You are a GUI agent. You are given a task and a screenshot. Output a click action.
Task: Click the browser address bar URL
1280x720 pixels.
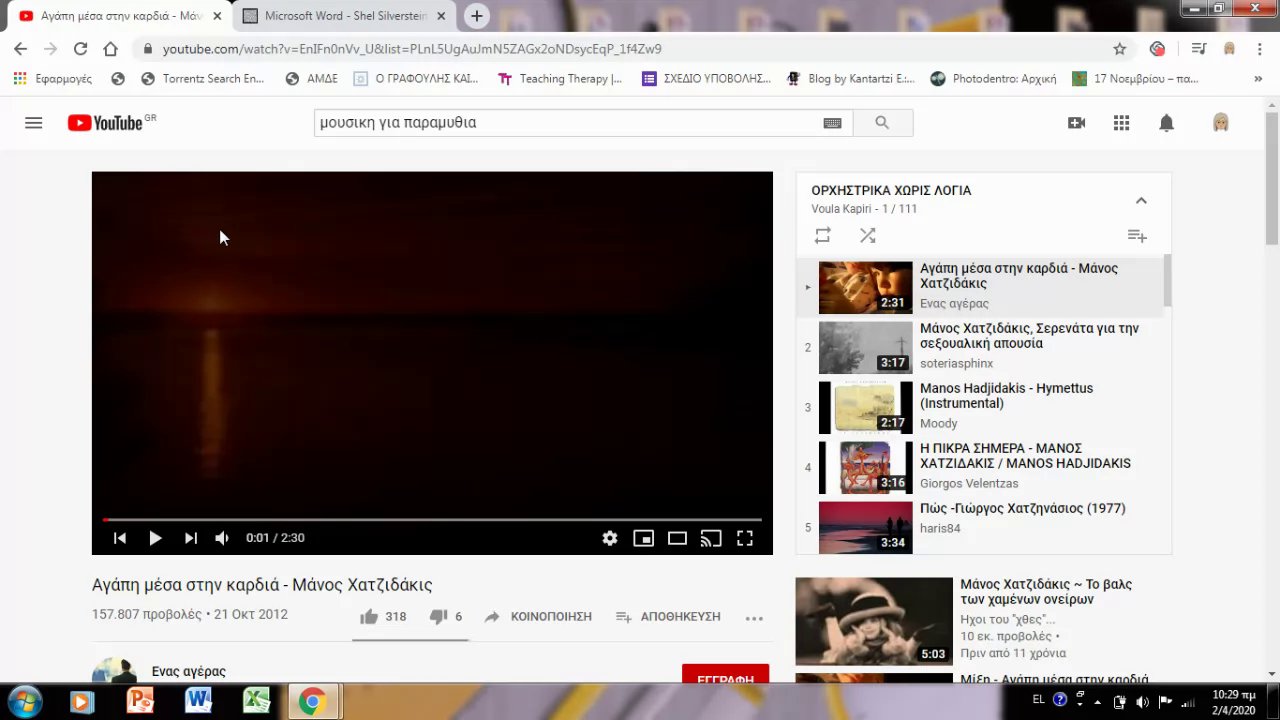(x=412, y=49)
